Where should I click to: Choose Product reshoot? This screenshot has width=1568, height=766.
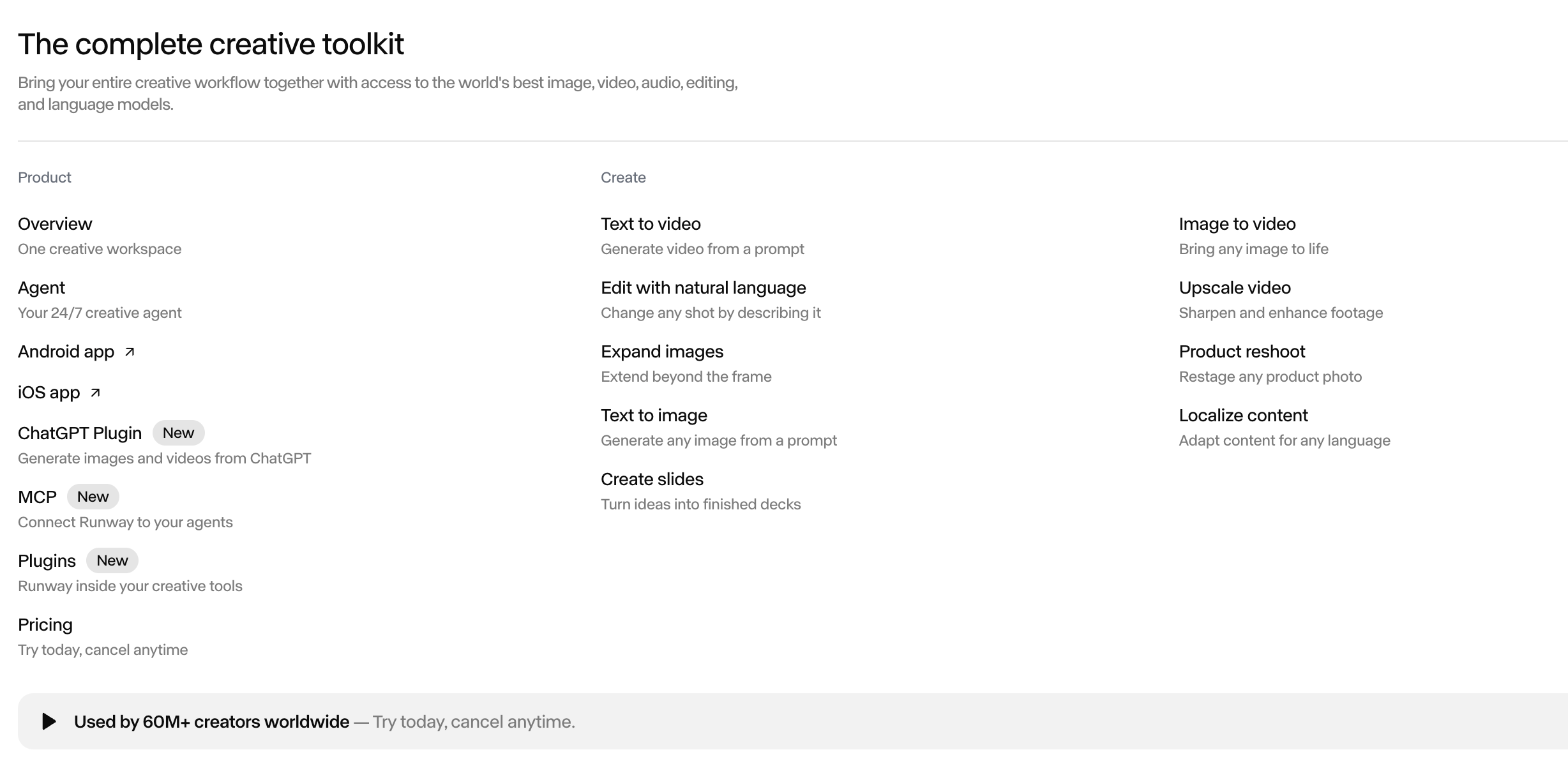pos(1242,352)
